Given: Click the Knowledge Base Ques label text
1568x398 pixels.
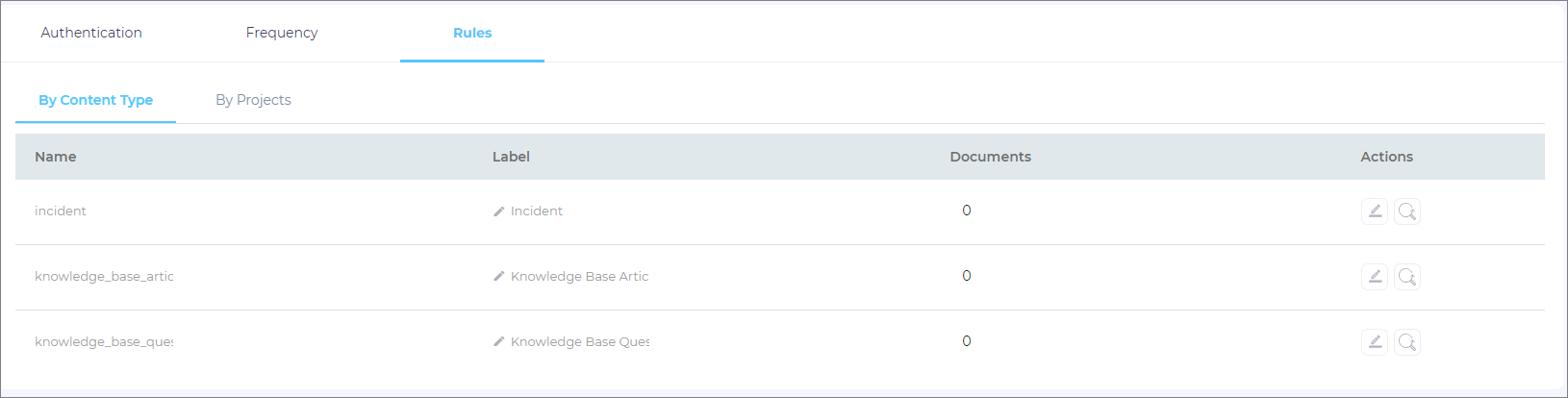Looking at the screenshot, I should point(579,342).
